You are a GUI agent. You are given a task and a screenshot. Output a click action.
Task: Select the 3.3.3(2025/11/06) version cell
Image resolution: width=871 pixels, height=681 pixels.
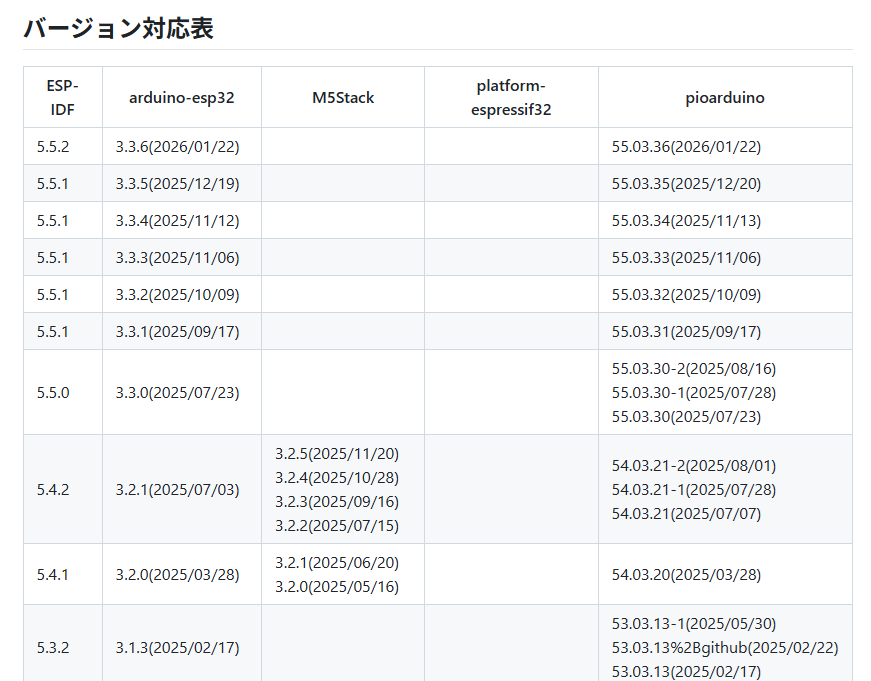(x=177, y=258)
